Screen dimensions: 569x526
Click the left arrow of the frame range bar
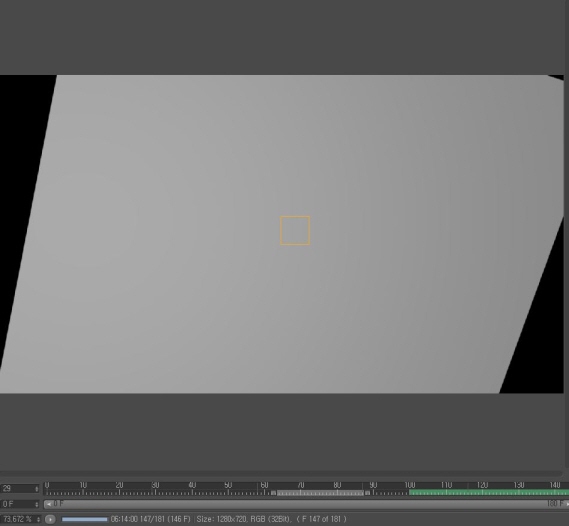point(48,504)
